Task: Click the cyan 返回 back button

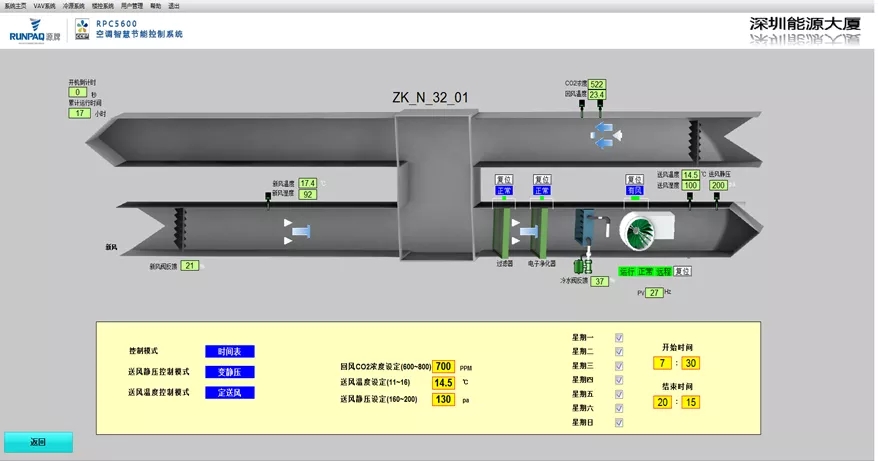Action: tap(38, 441)
